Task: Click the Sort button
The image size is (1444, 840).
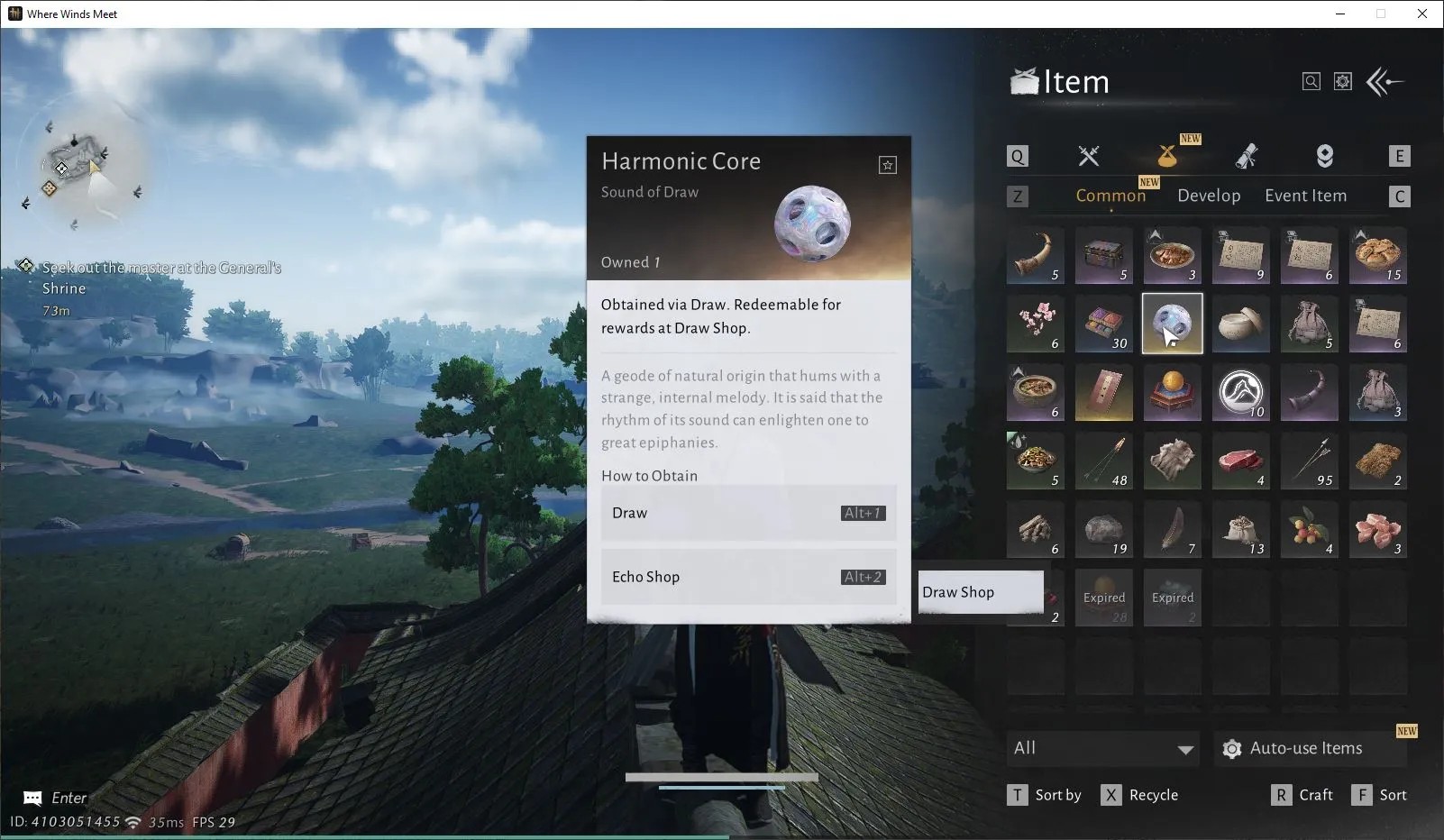Action: pyautogui.click(x=1379, y=795)
